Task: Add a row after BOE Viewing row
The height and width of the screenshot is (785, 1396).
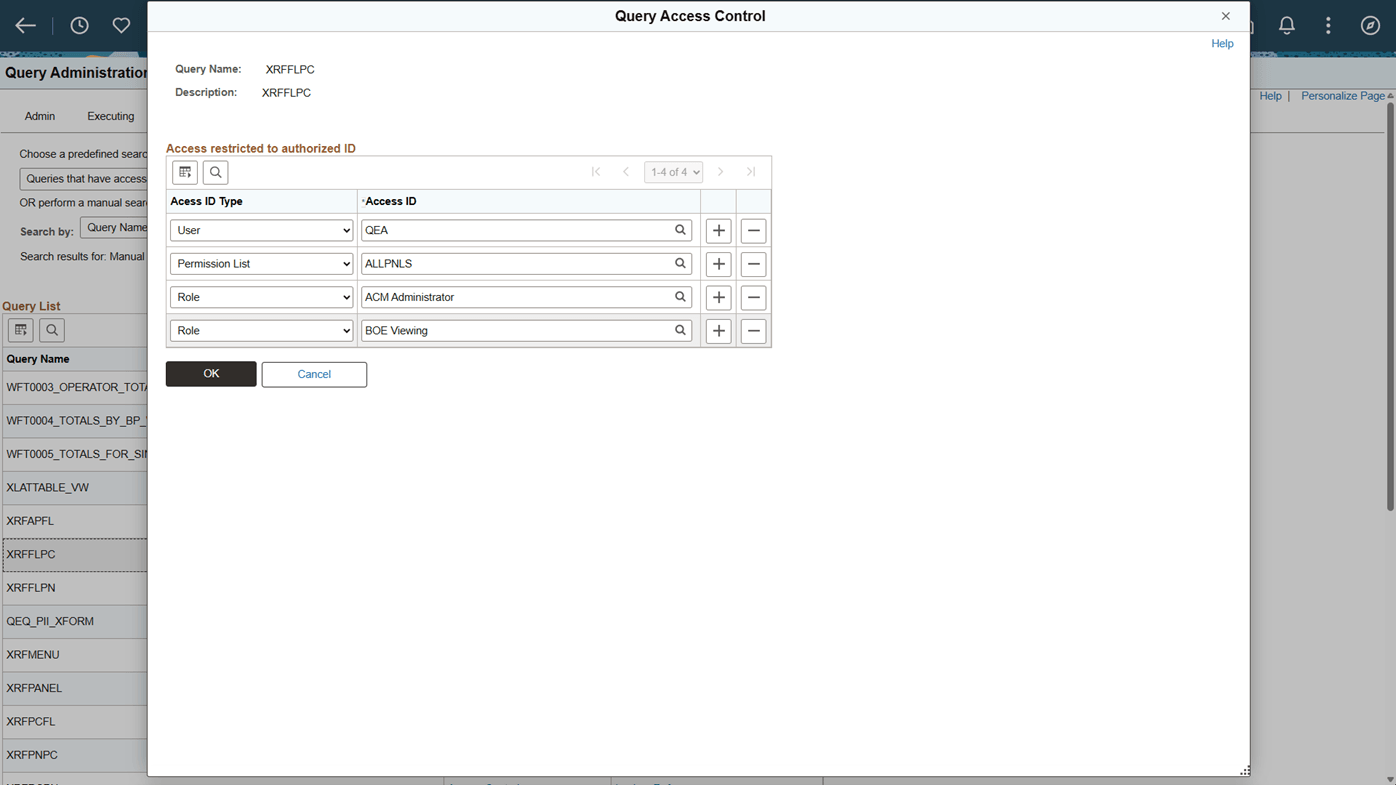Action: tap(718, 331)
